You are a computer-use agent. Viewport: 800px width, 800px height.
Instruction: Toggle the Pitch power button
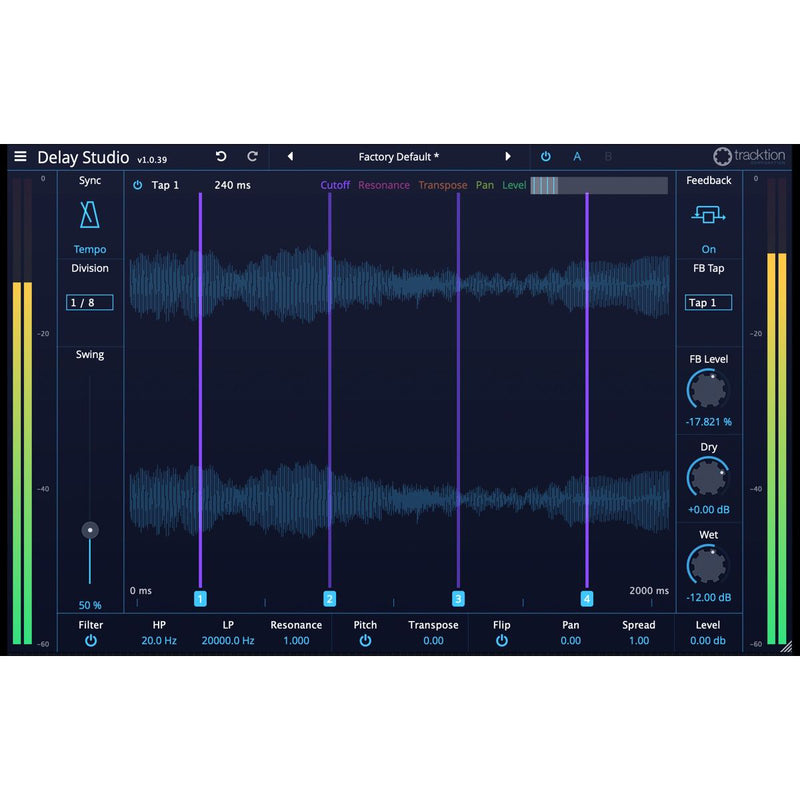[x=365, y=641]
